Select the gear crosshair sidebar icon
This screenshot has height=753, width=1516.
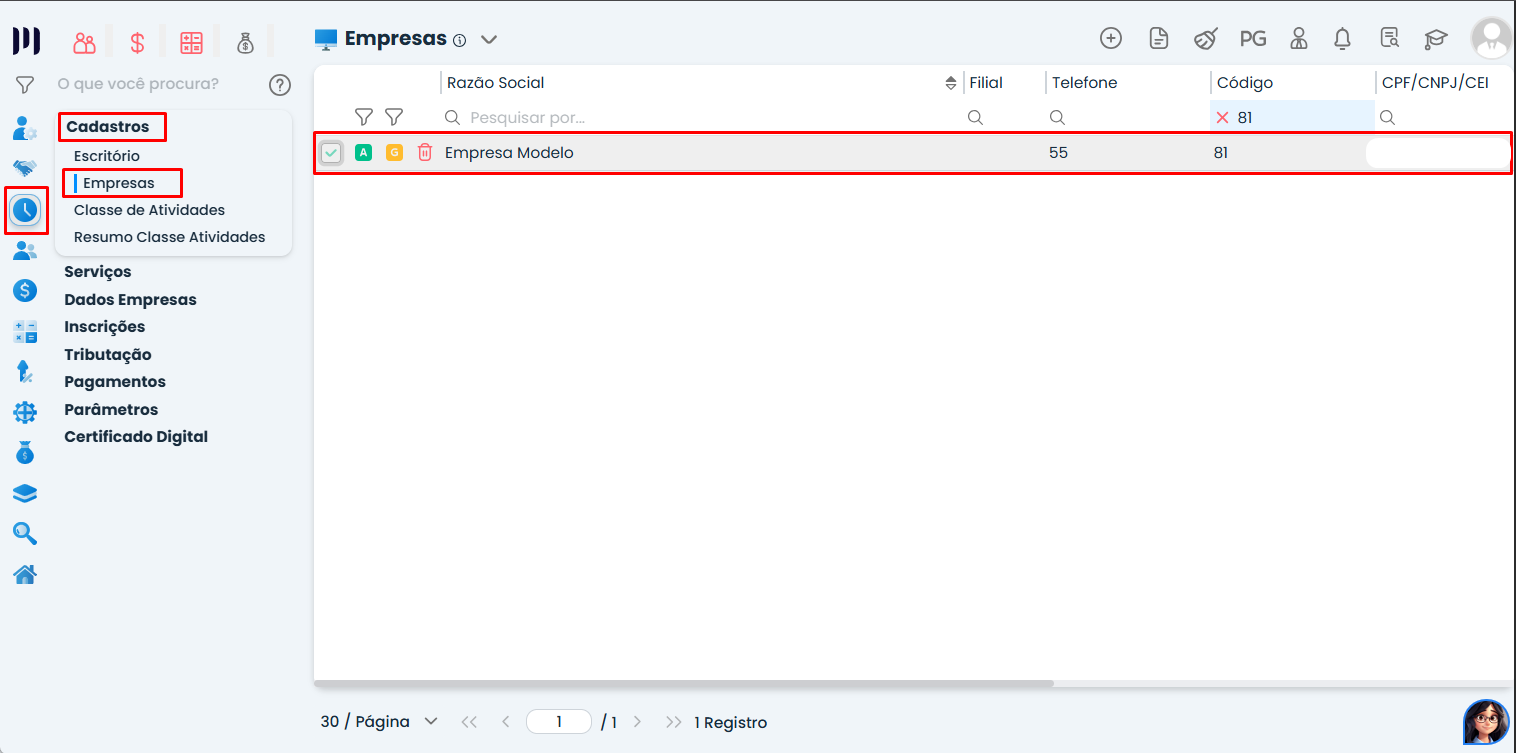coord(25,412)
